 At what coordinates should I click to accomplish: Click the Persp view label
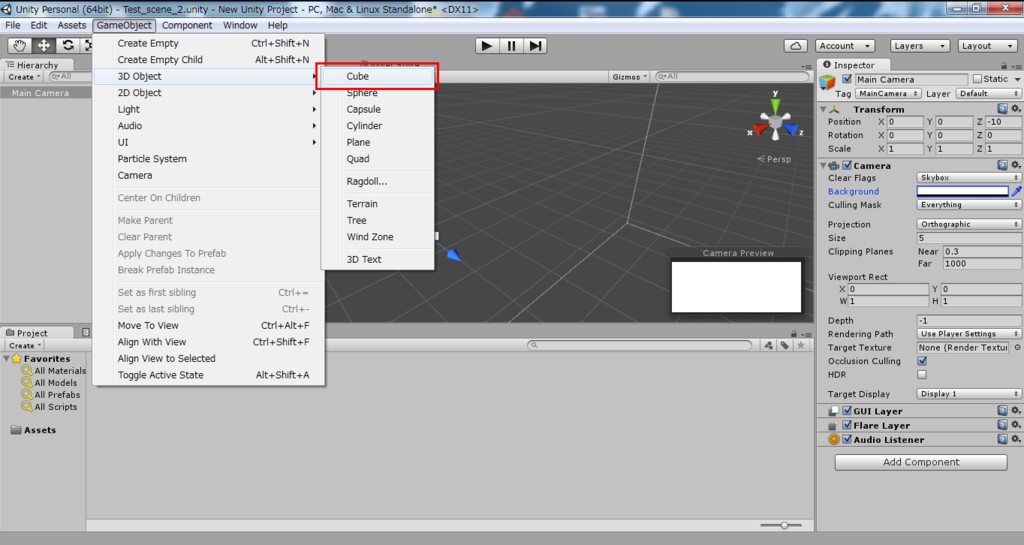774,159
